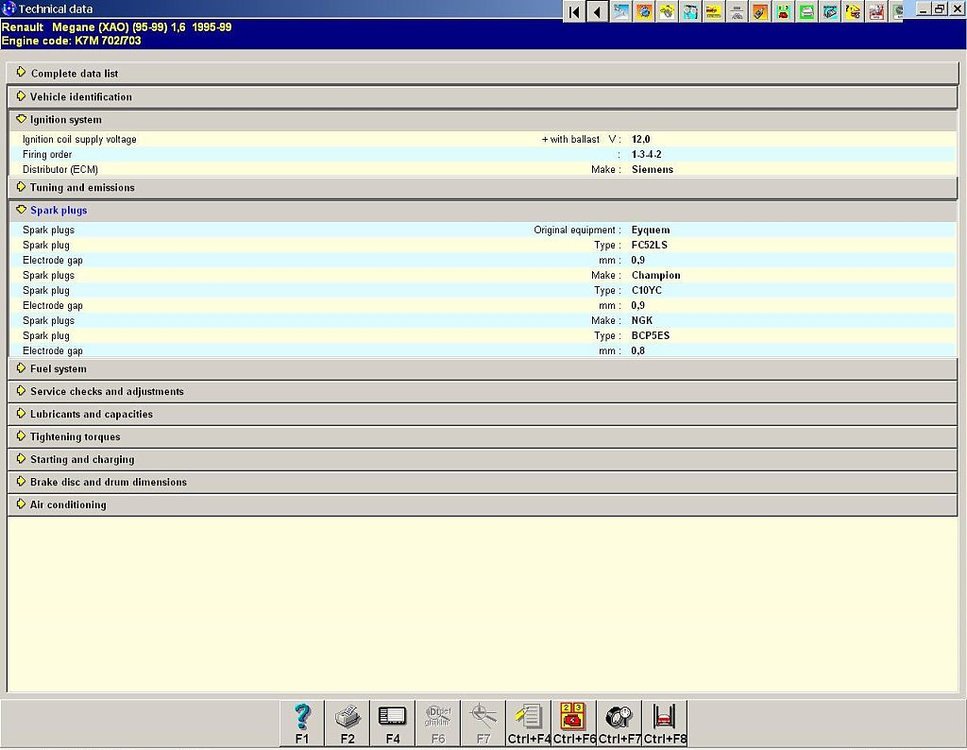
Task: Click the Renault Megane (XAO) vehicle title
Action: coord(117,27)
